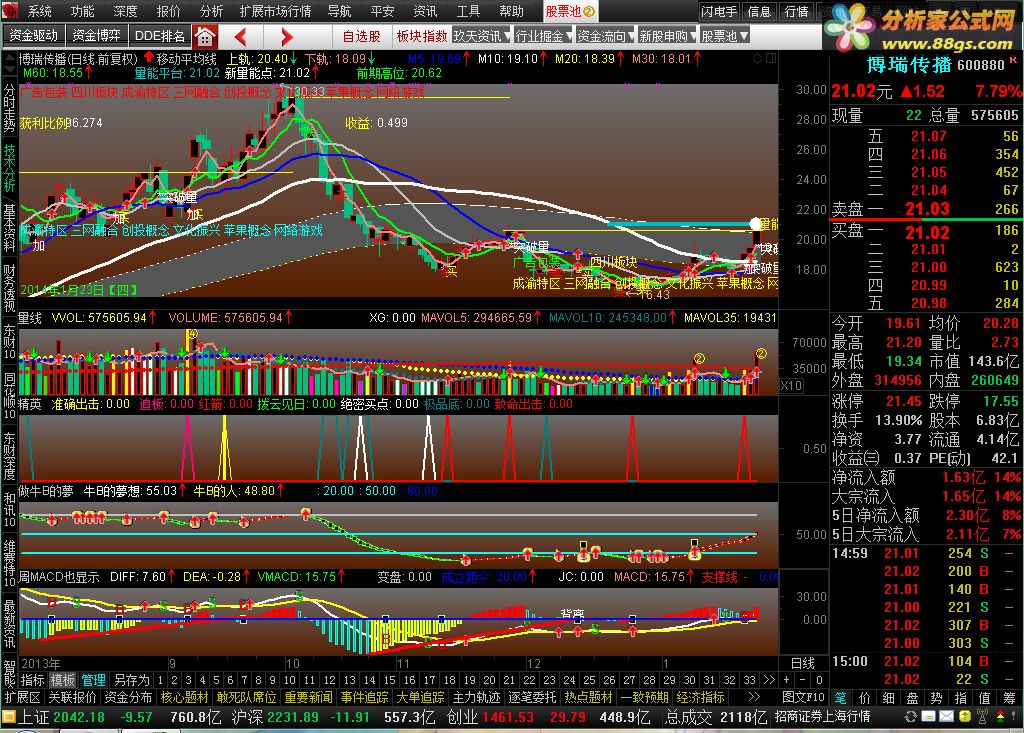Click the red forward arrow
Viewport: 1024px width, 733px height.
coord(287,37)
